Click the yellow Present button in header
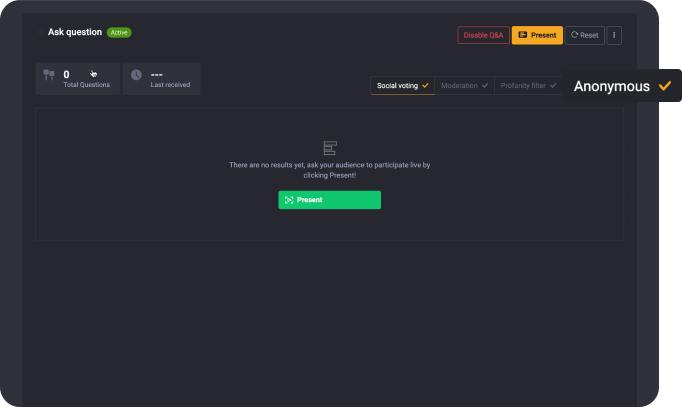Viewport: 682px width, 407px height. (537, 35)
